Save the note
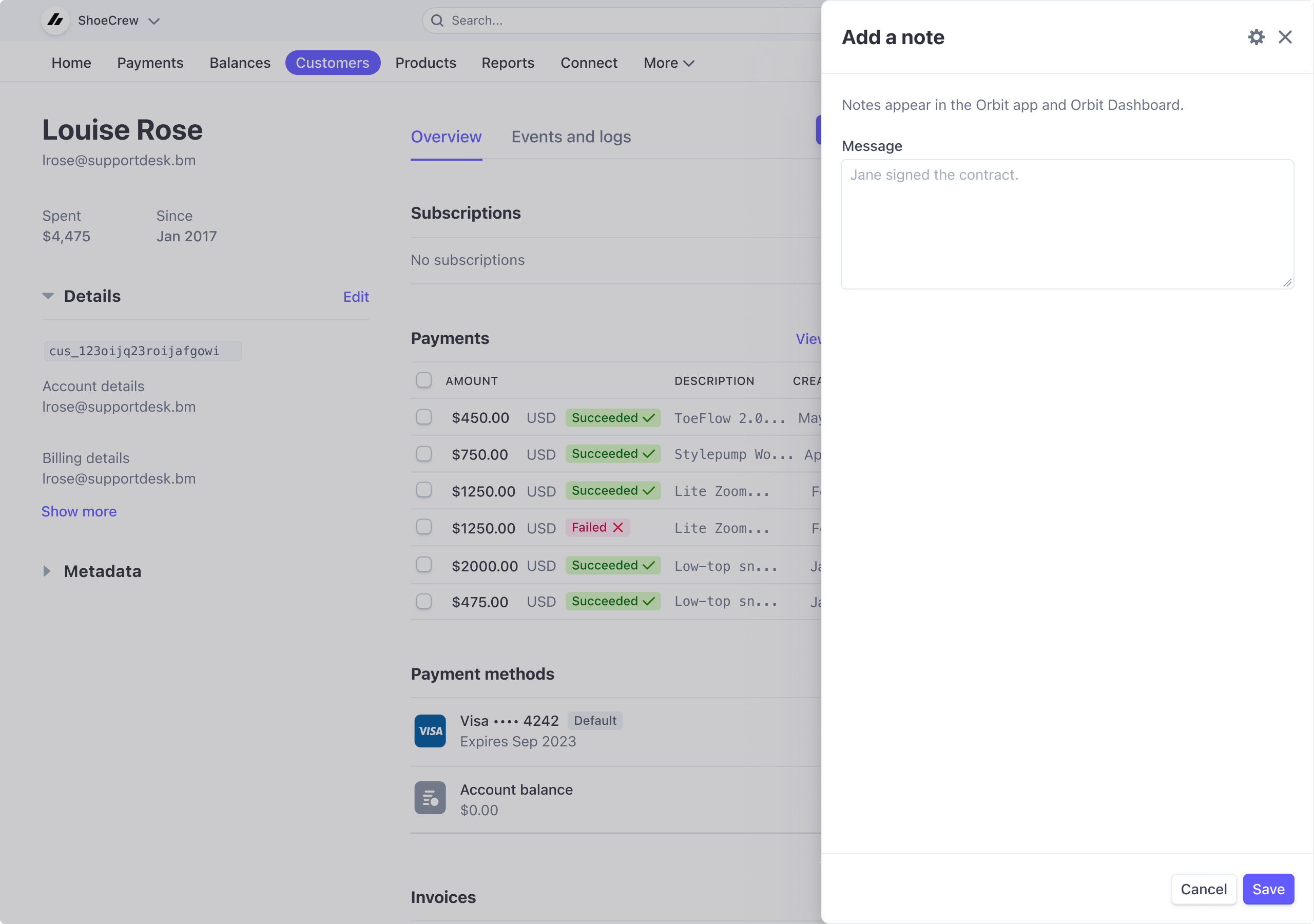The height and width of the screenshot is (924, 1314). click(1268, 889)
